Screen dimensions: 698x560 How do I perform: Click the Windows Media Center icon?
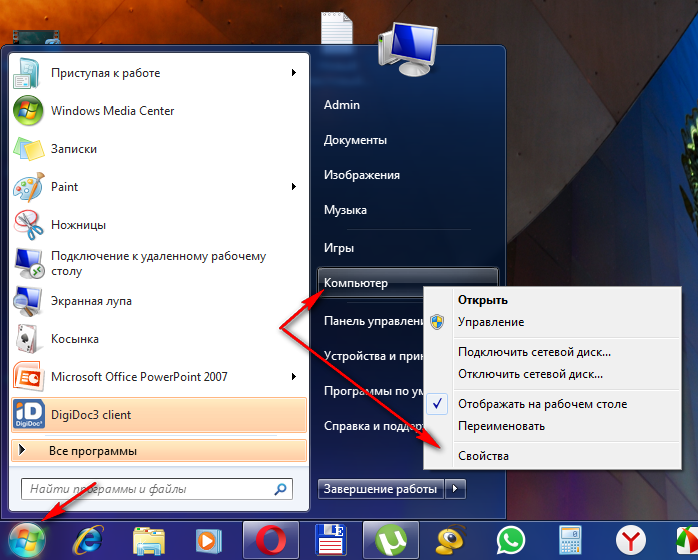(28, 111)
